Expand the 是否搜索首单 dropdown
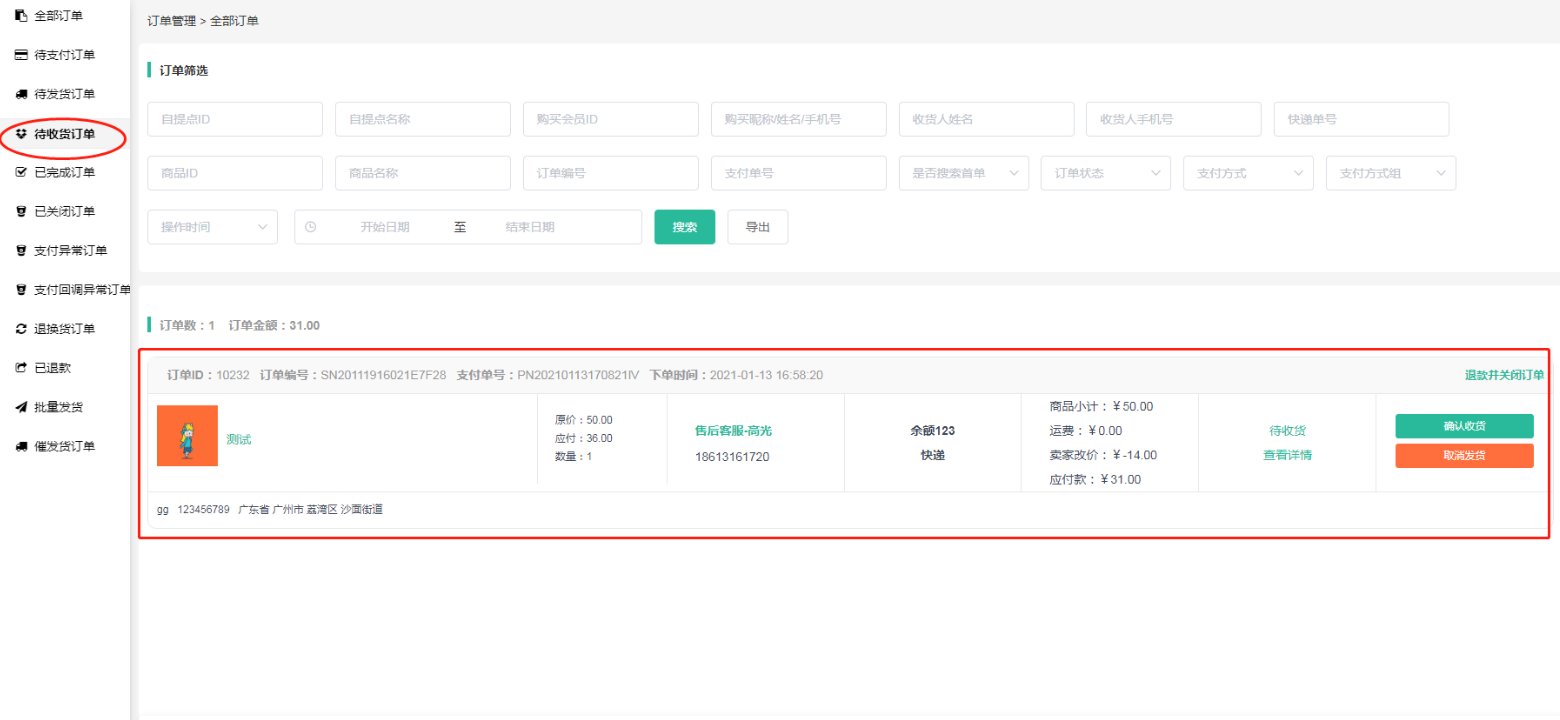Viewport: 1560px width, 720px height. [x=963, y=173]
